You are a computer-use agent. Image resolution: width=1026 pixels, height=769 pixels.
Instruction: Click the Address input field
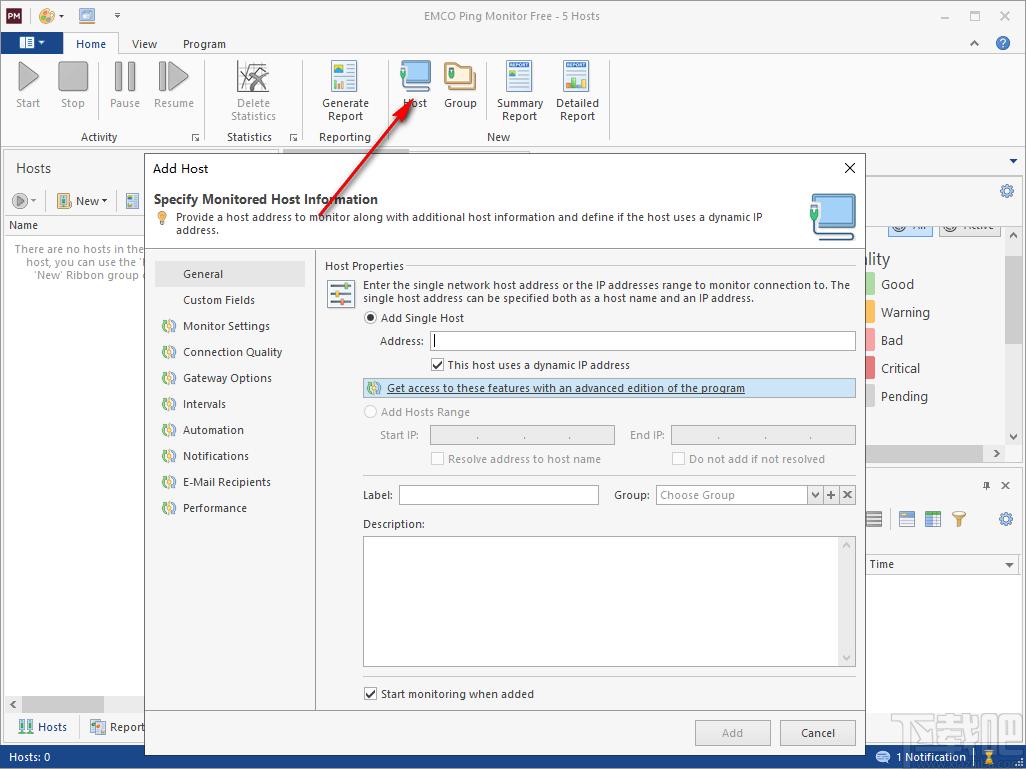tap(643, 341)
